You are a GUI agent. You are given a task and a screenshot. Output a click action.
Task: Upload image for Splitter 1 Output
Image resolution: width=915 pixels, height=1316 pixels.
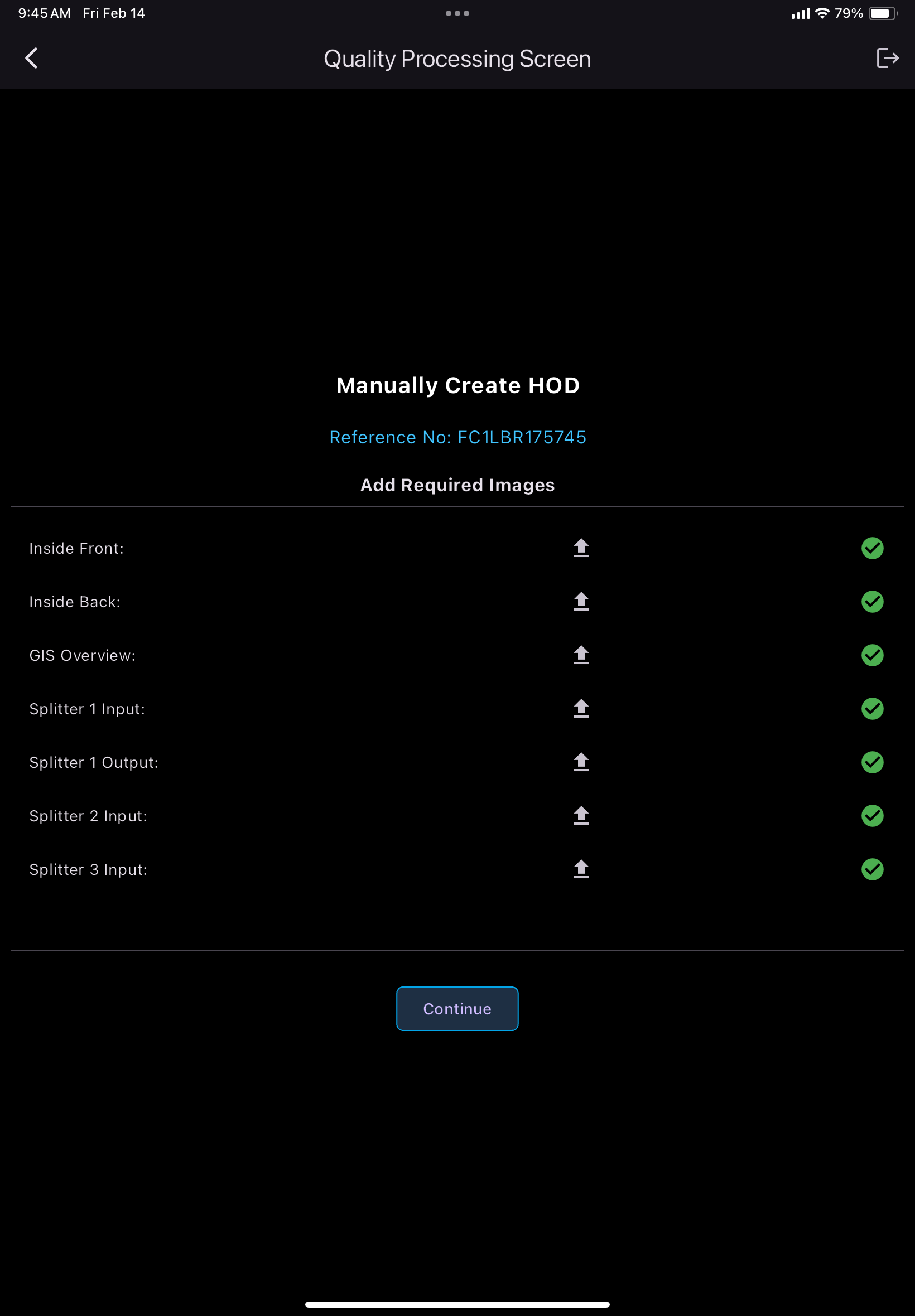pyautogui.click(x=581, y=762)
